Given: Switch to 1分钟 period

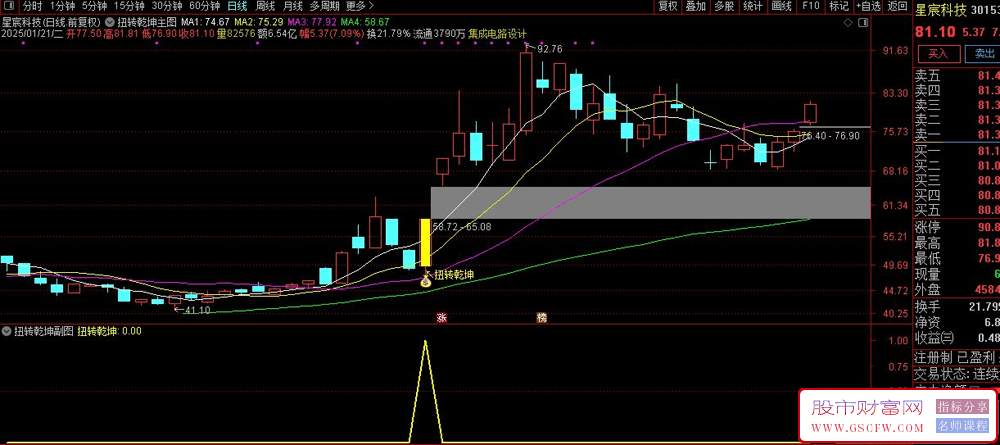Looking at the screenshot, I should [61, 6].
